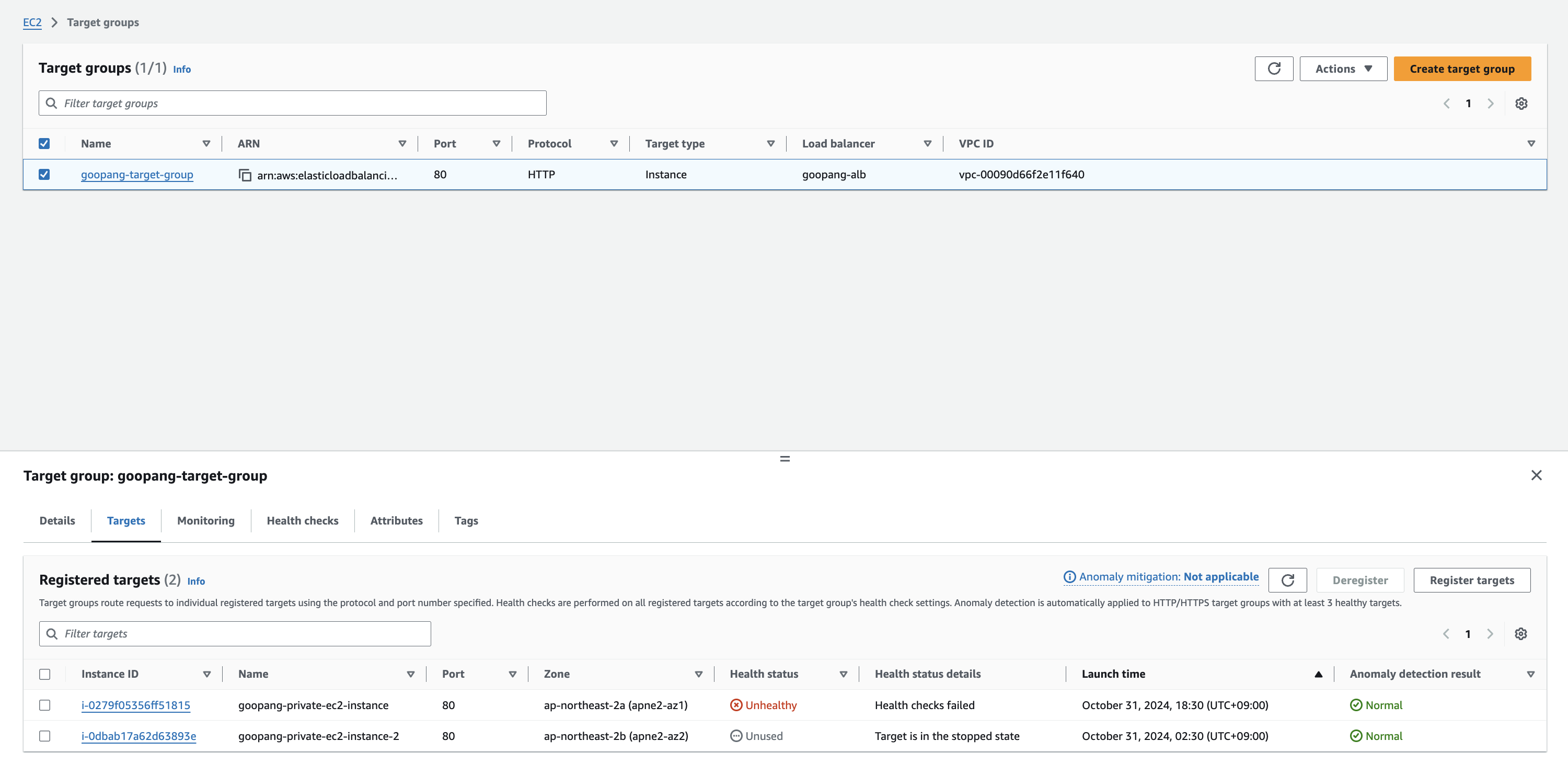
Task: Close the goopang-target-group details panel
Action: pyautogui.click(x=1536, y=475)
